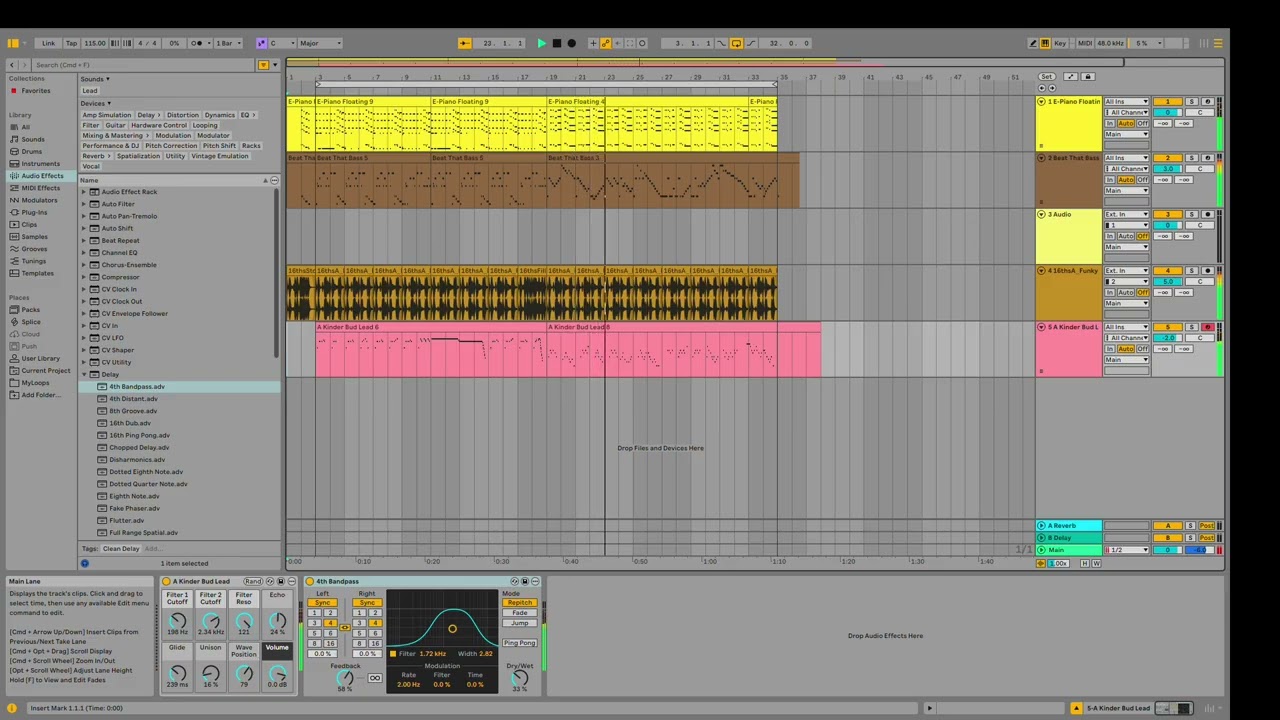The height and width of the screenshot is (720, 1280).
Task: Filter devices by Dynamics tag
Action: (x=220, y=115)
